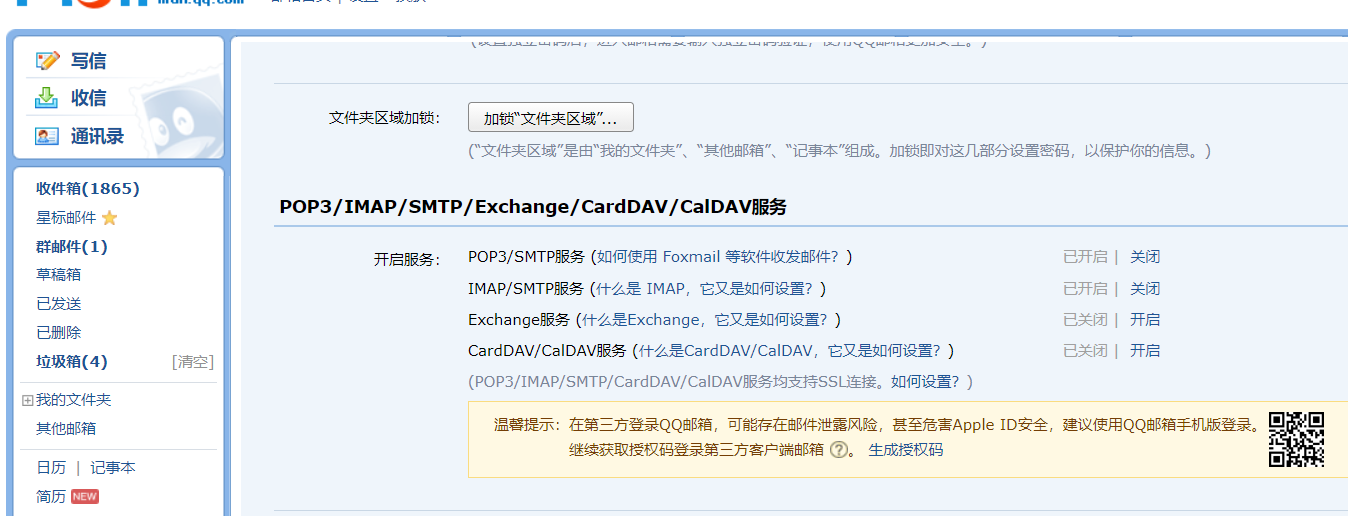Viewport: 1348px width, 516px height.
Task: Click 如何设置？ SSL connection link
Action: (926, 382)
